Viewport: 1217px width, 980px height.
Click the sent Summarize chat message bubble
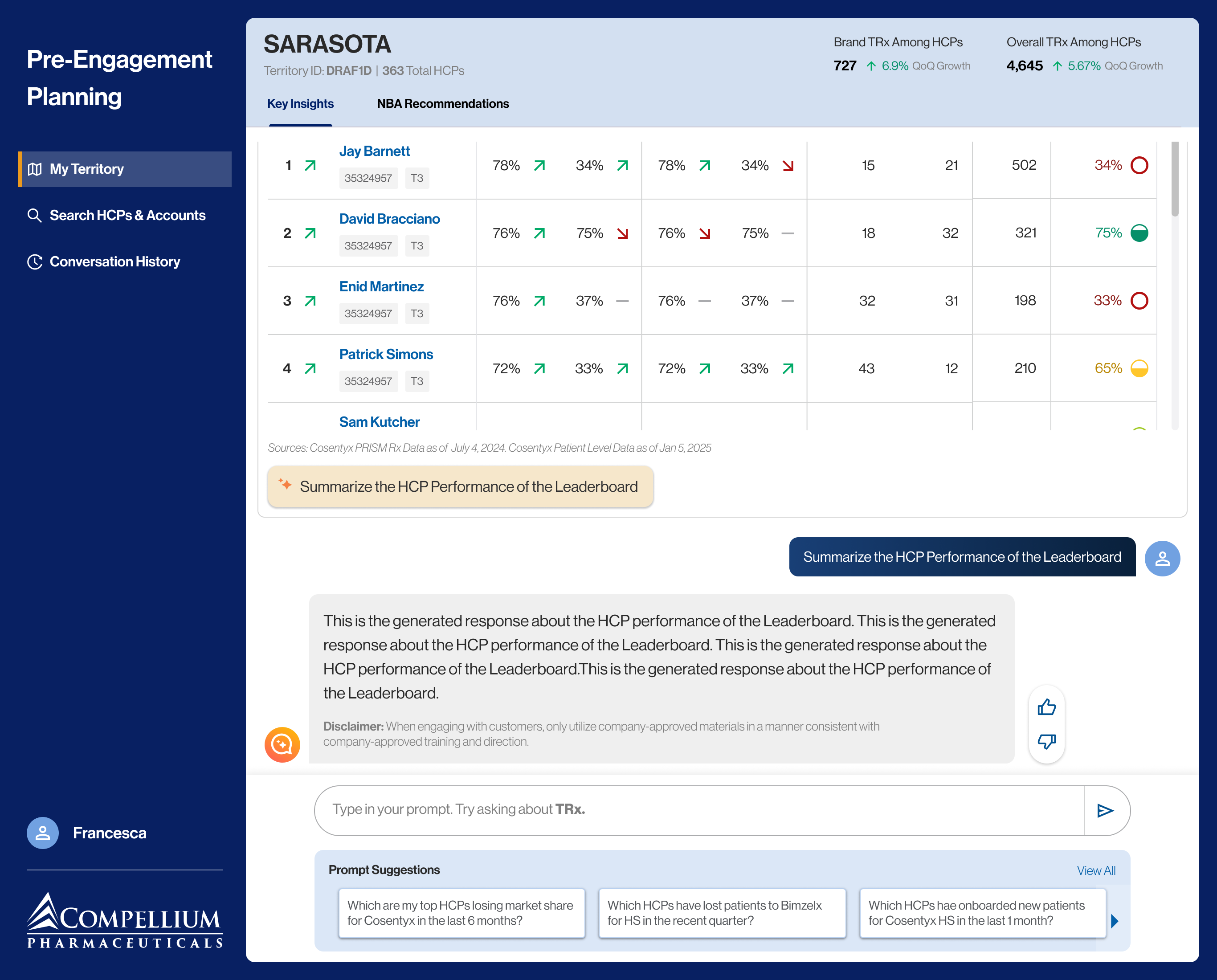pyautogui.click(x=962, y=557)
